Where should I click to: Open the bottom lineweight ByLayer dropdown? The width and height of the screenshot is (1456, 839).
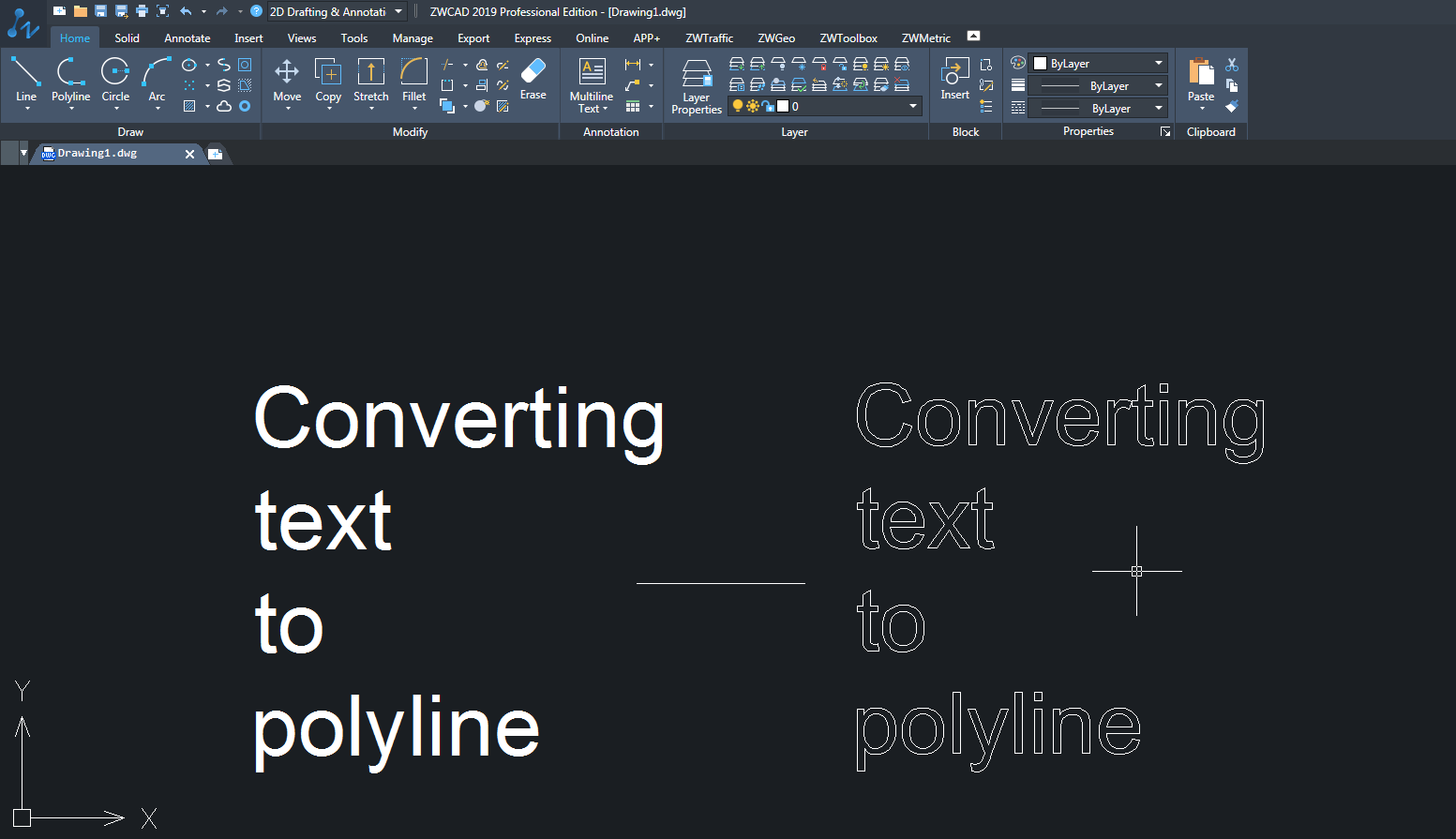(x=1159, y=108)
